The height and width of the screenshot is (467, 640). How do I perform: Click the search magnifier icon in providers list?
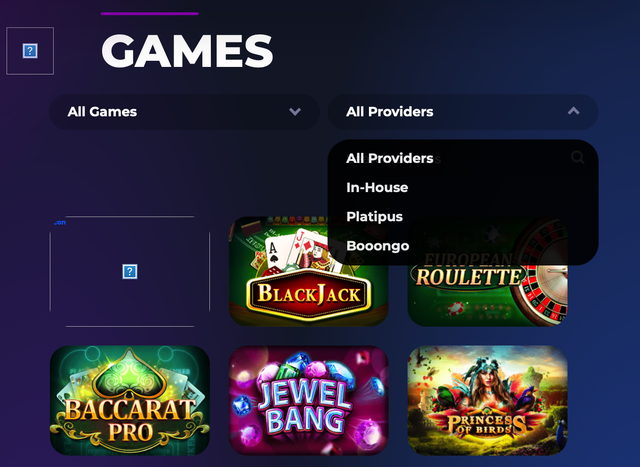(577, 157)
